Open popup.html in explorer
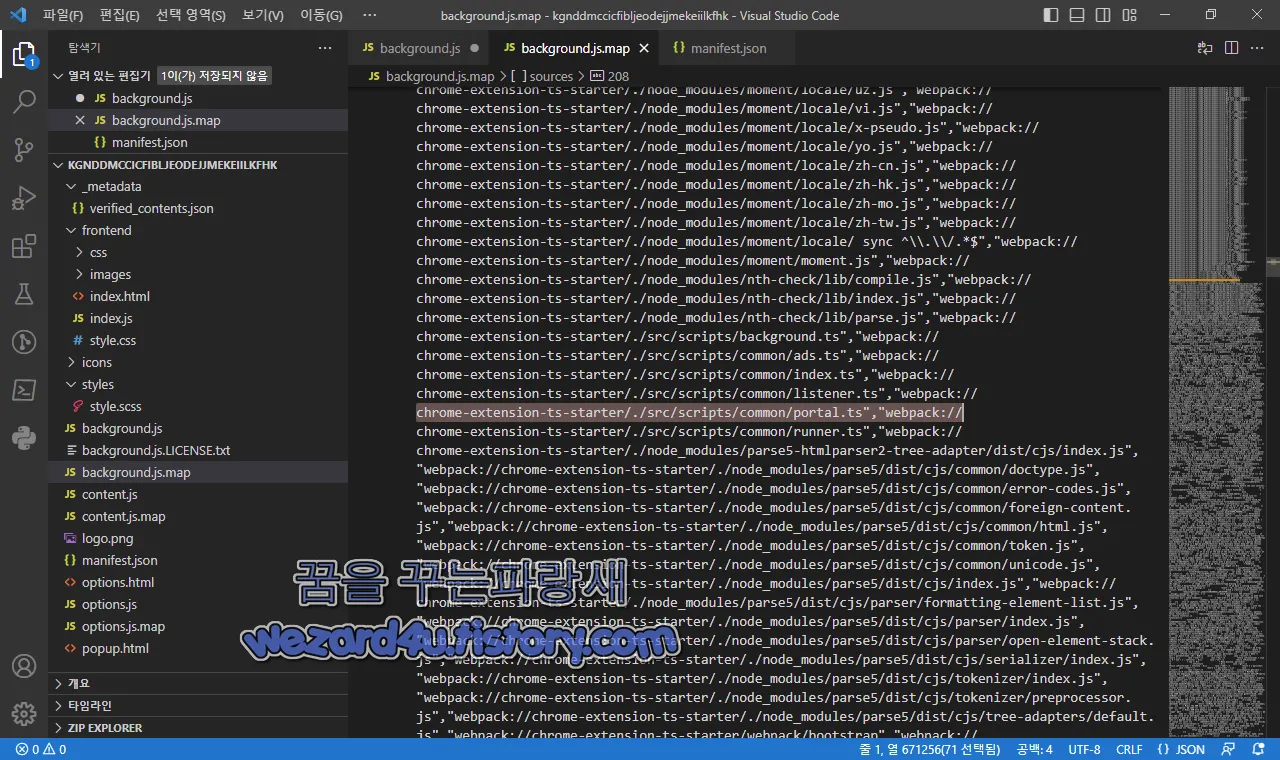This screenshot has height=760, width=1280. coord(198,648)
